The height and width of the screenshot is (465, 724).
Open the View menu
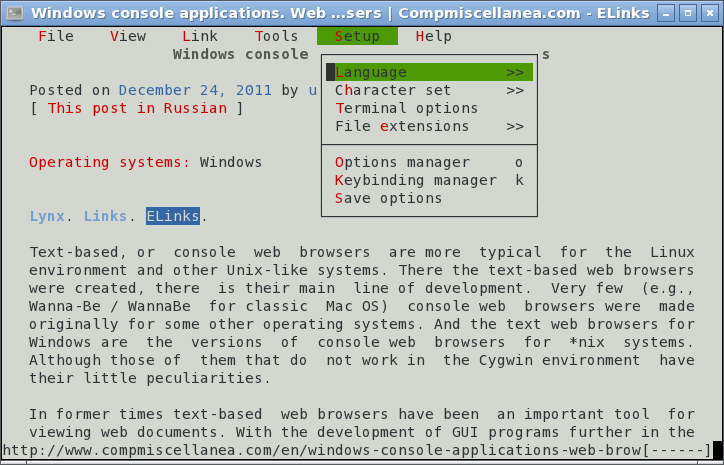click(128, 36)
